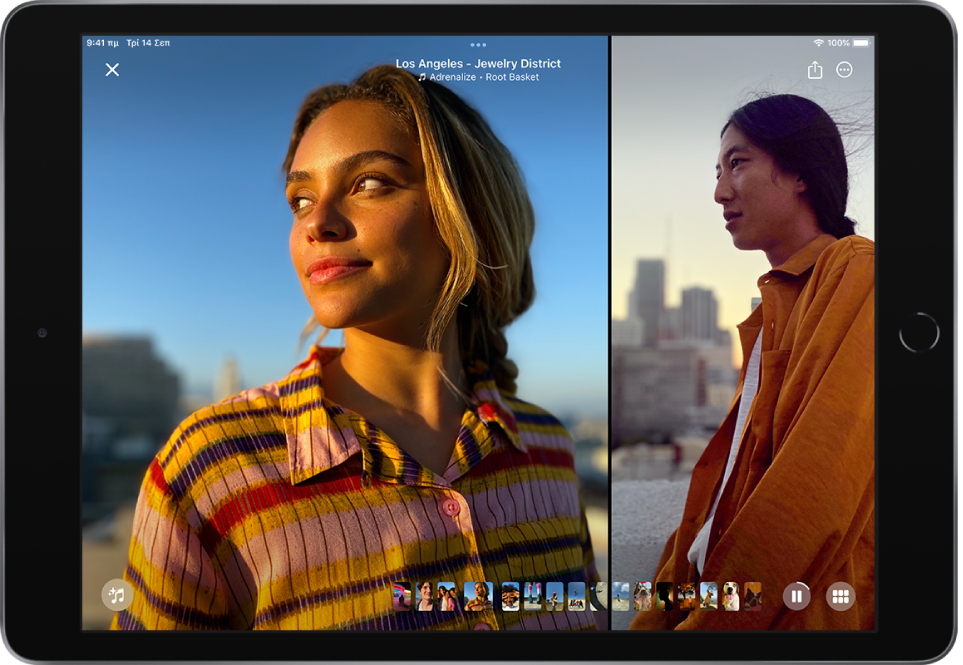Screen dimensions: 963x665
Task: Open the More options ellipsis button
Action: pos(845,70)
